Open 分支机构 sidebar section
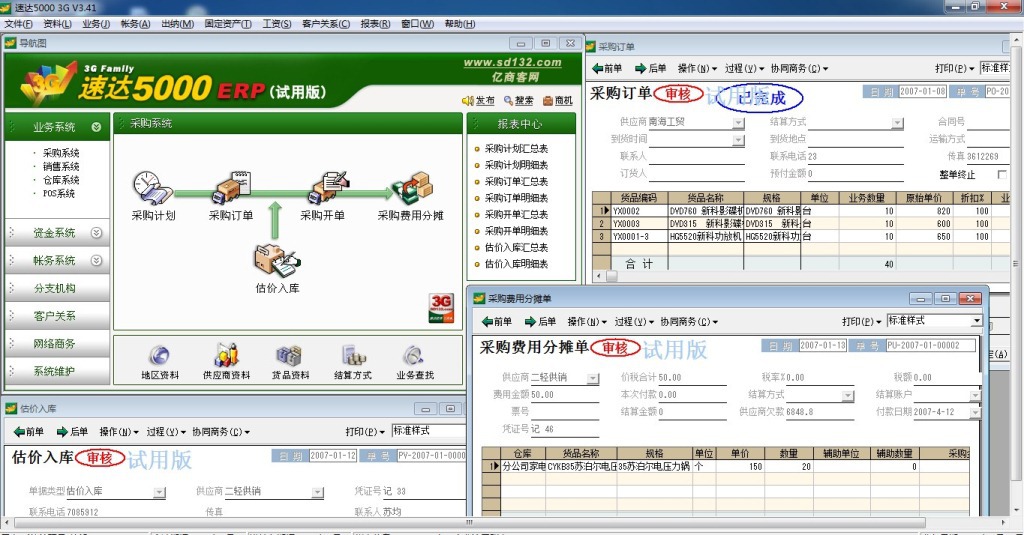1024x535 pixels. [x=57, y=288]
